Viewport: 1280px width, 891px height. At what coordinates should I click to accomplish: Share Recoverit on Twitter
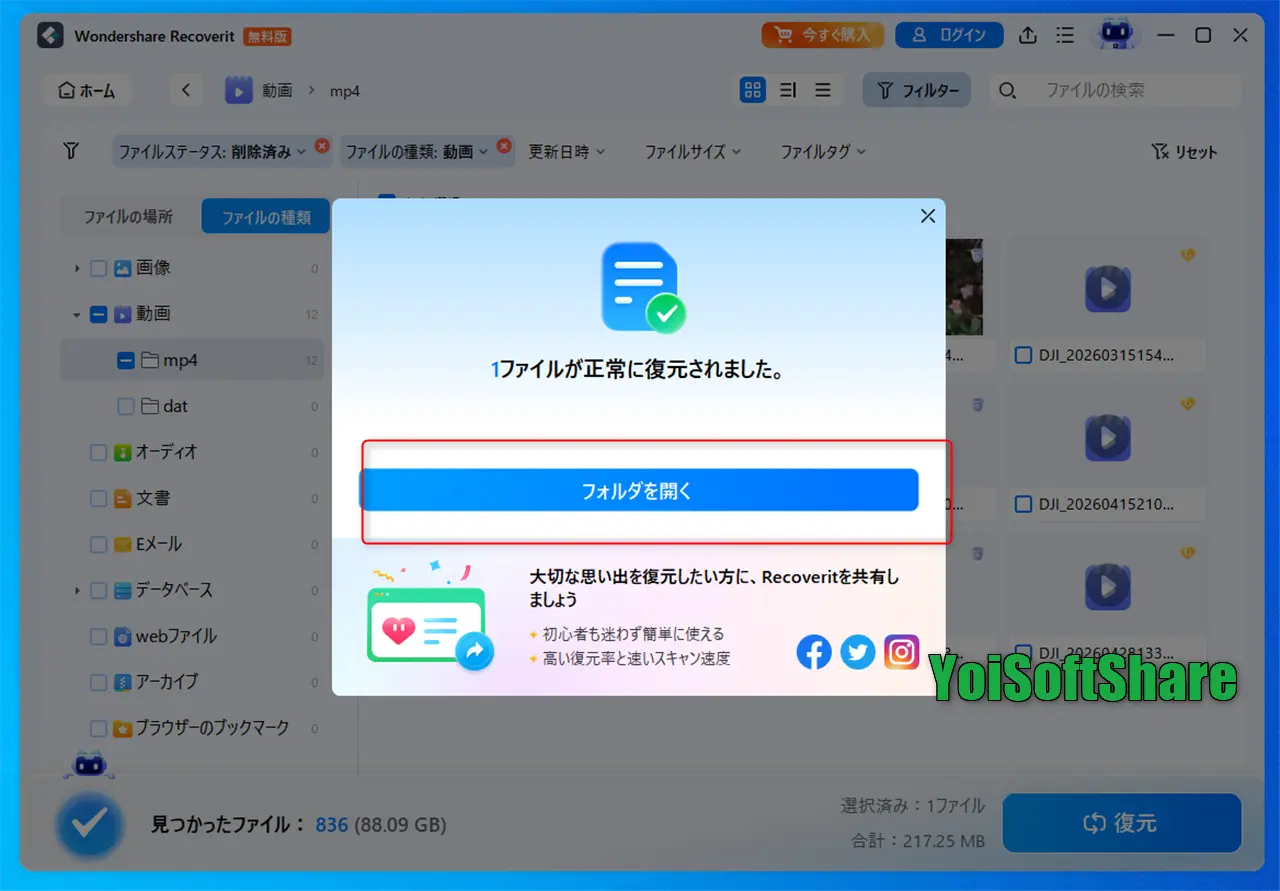(x=858, y=653)
